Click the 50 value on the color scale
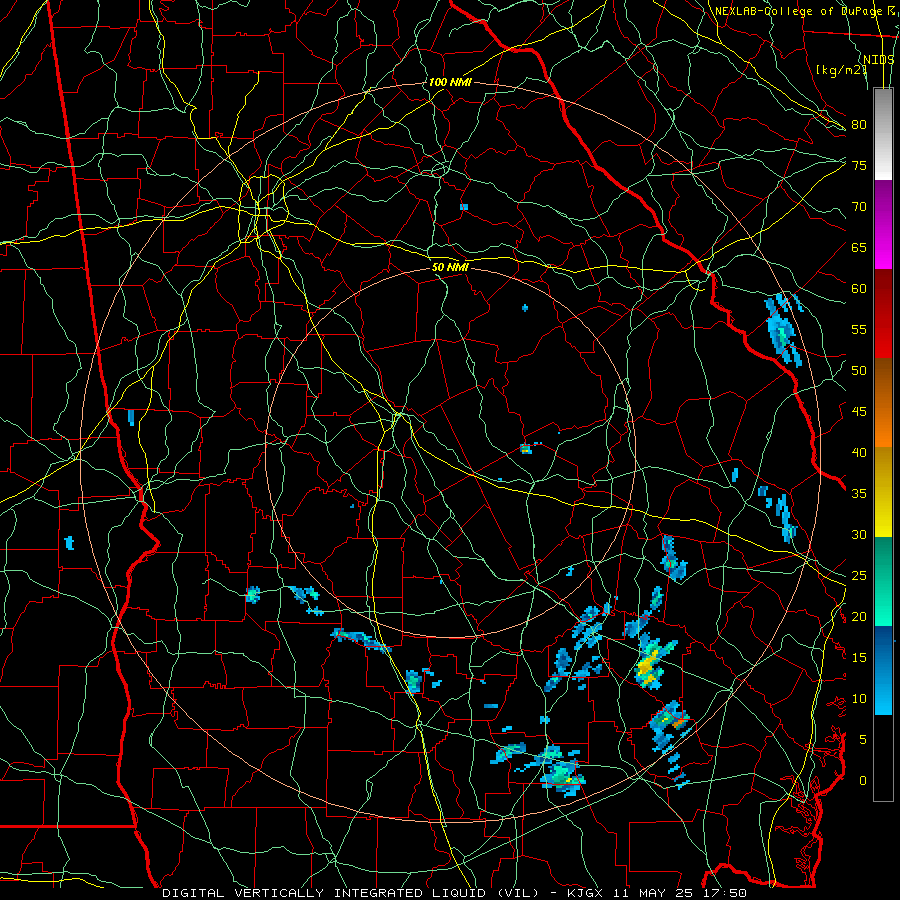900x900 pixels. pyautogui.click(x=859, y=371)
